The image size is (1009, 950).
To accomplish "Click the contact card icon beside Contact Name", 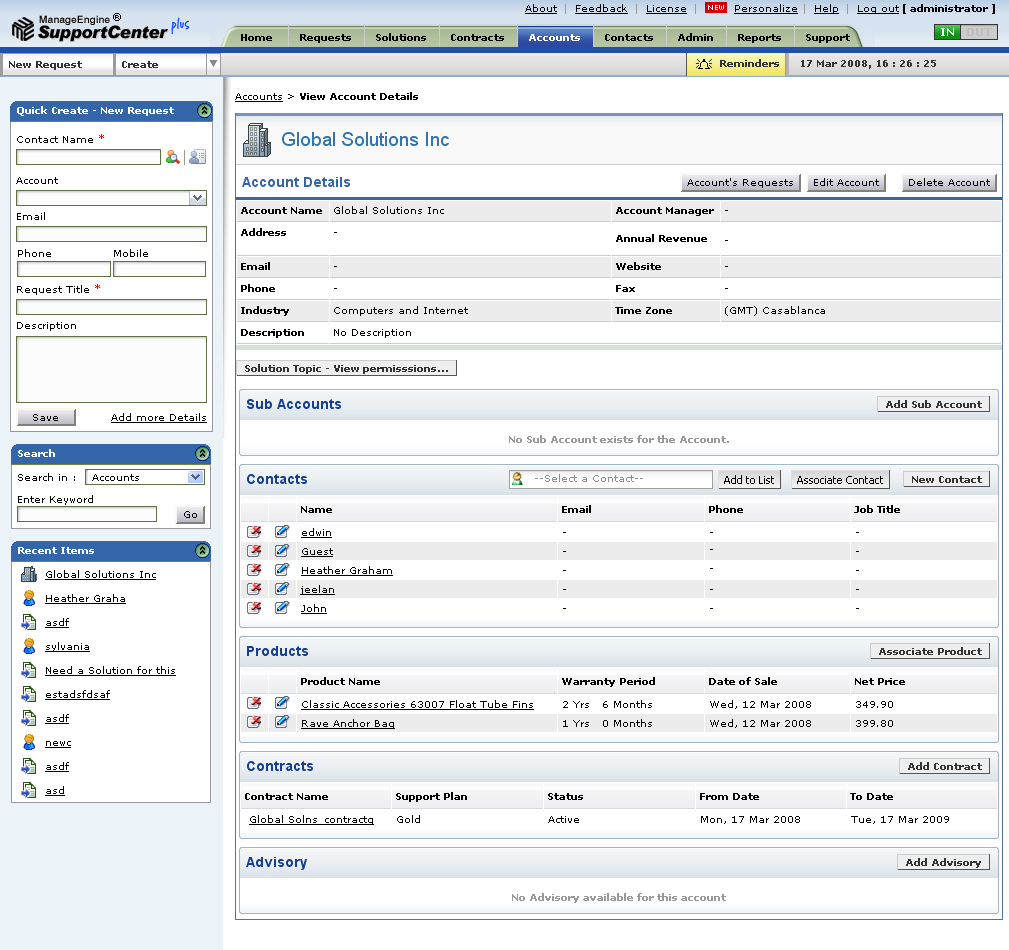I will 197,157.
